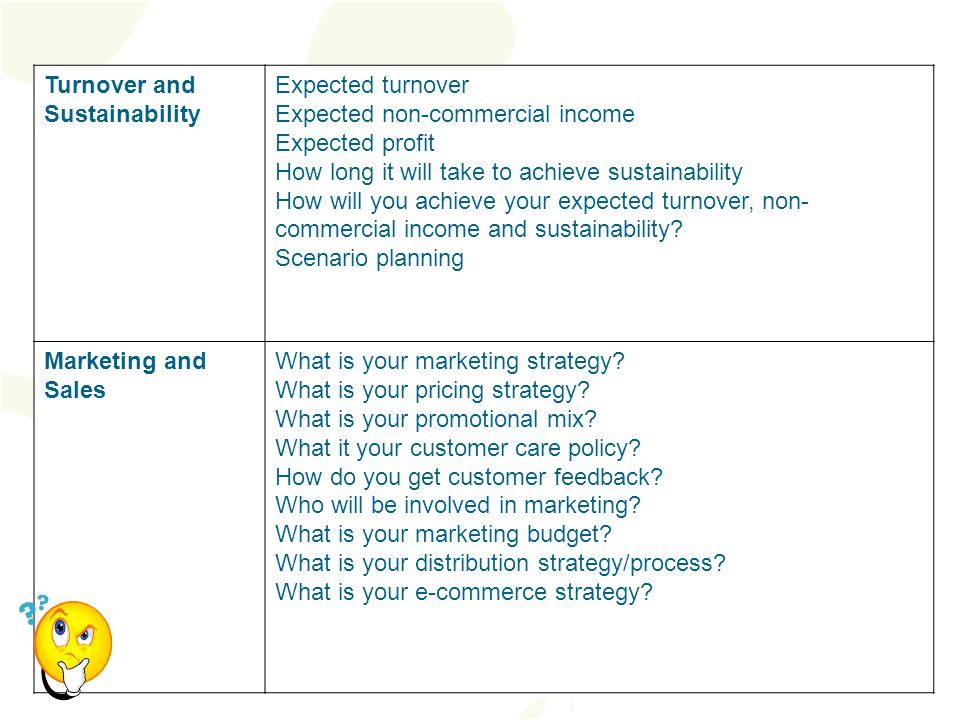The width and height of the screenshot is (960, 720).
Task: Click the Scenario planning text
Action: tap(369, 258)
